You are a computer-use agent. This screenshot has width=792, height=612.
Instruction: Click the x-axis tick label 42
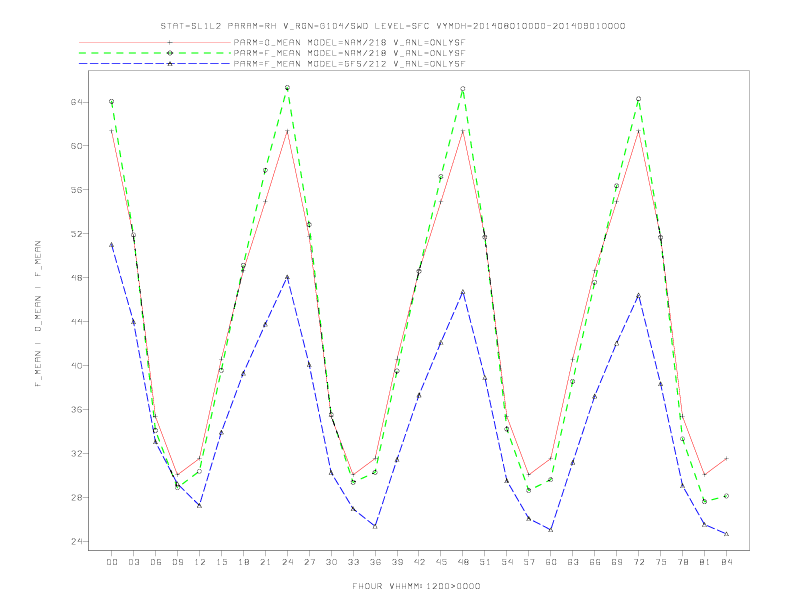(419, 562)
